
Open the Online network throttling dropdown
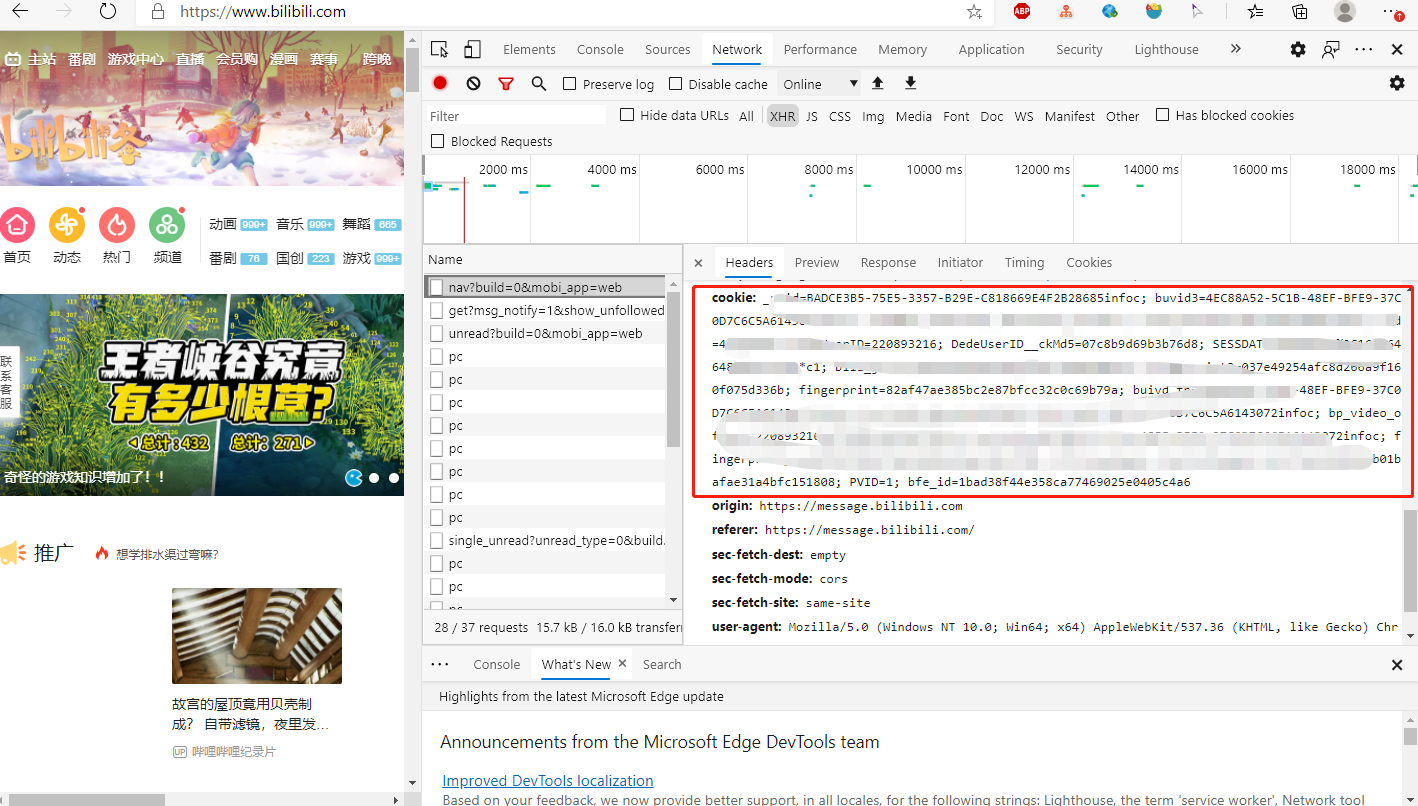pos(818,83)
